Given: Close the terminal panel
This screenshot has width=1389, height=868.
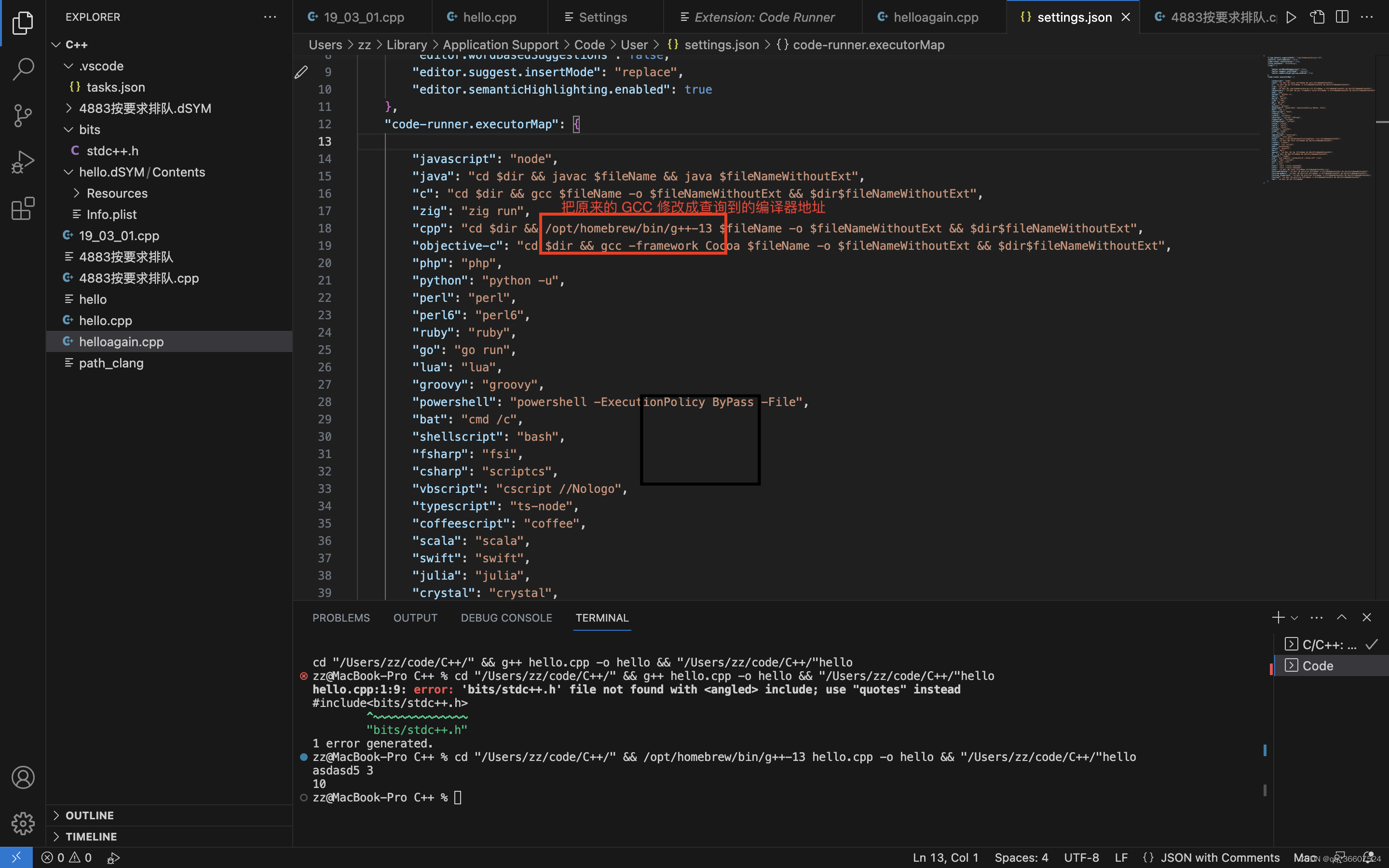Looking at the screenshot, I should click(1367, 618).
